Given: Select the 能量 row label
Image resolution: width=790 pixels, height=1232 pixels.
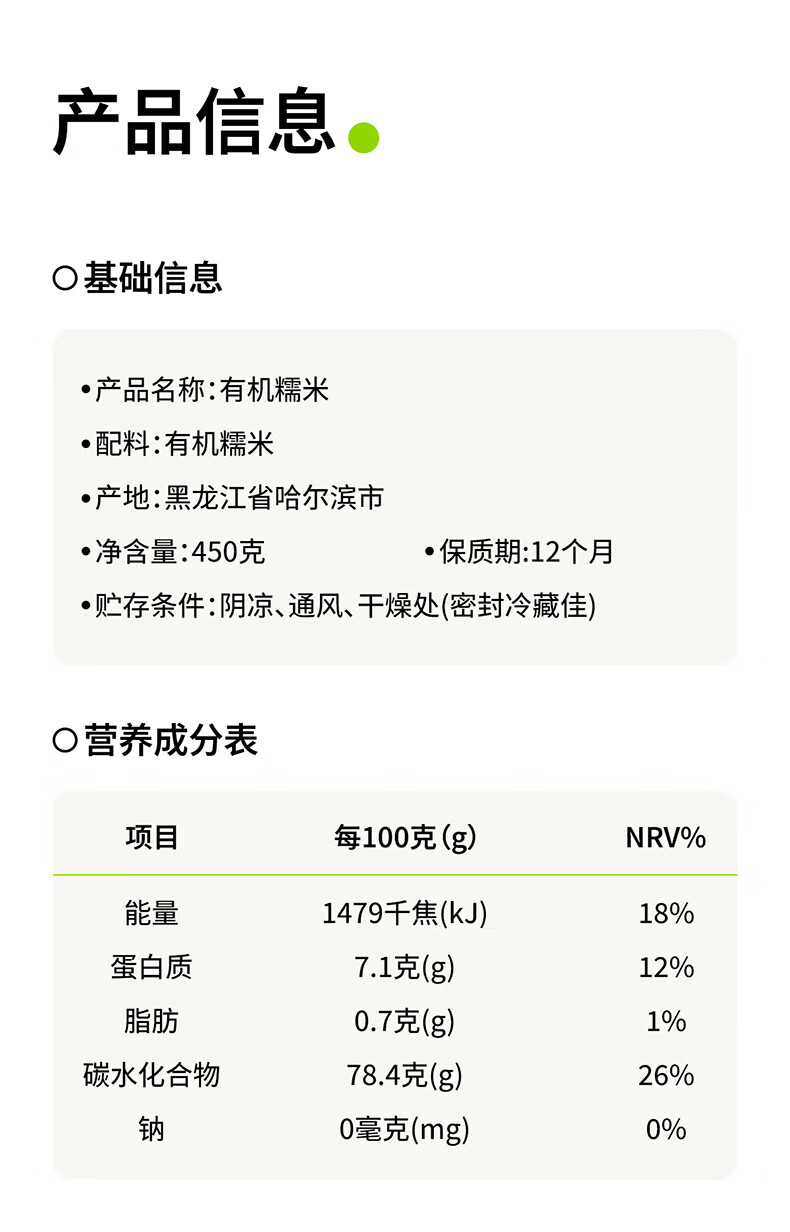Looking at the screenshot, I should click(152, 913).
